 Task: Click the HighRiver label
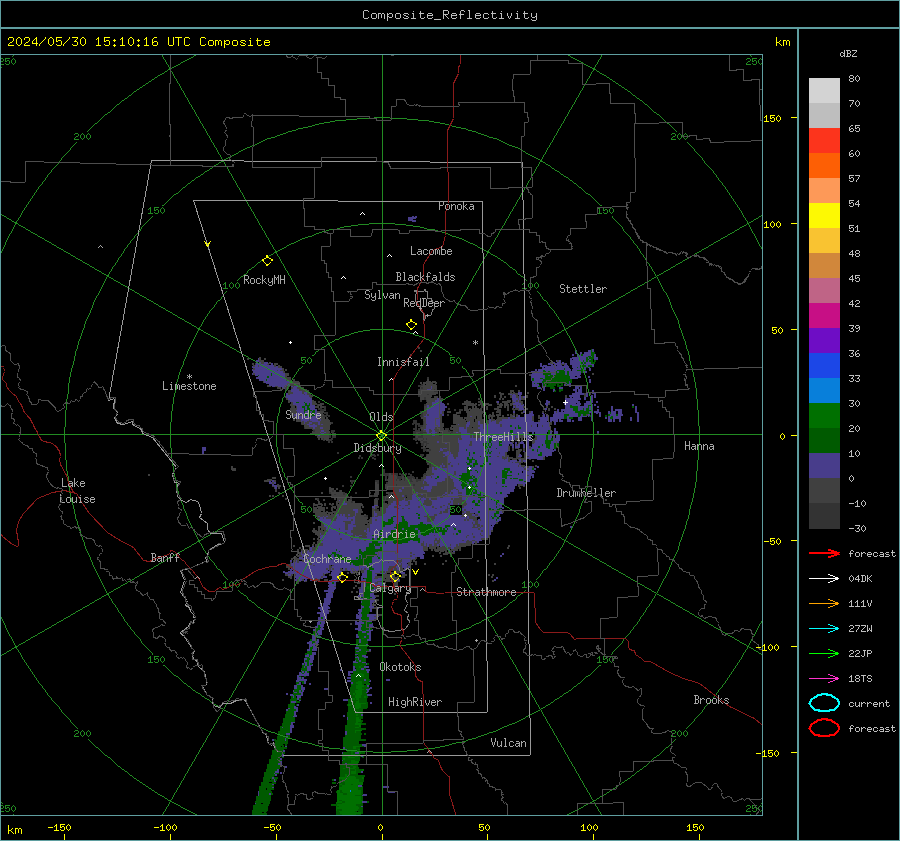tap(415, 702)
